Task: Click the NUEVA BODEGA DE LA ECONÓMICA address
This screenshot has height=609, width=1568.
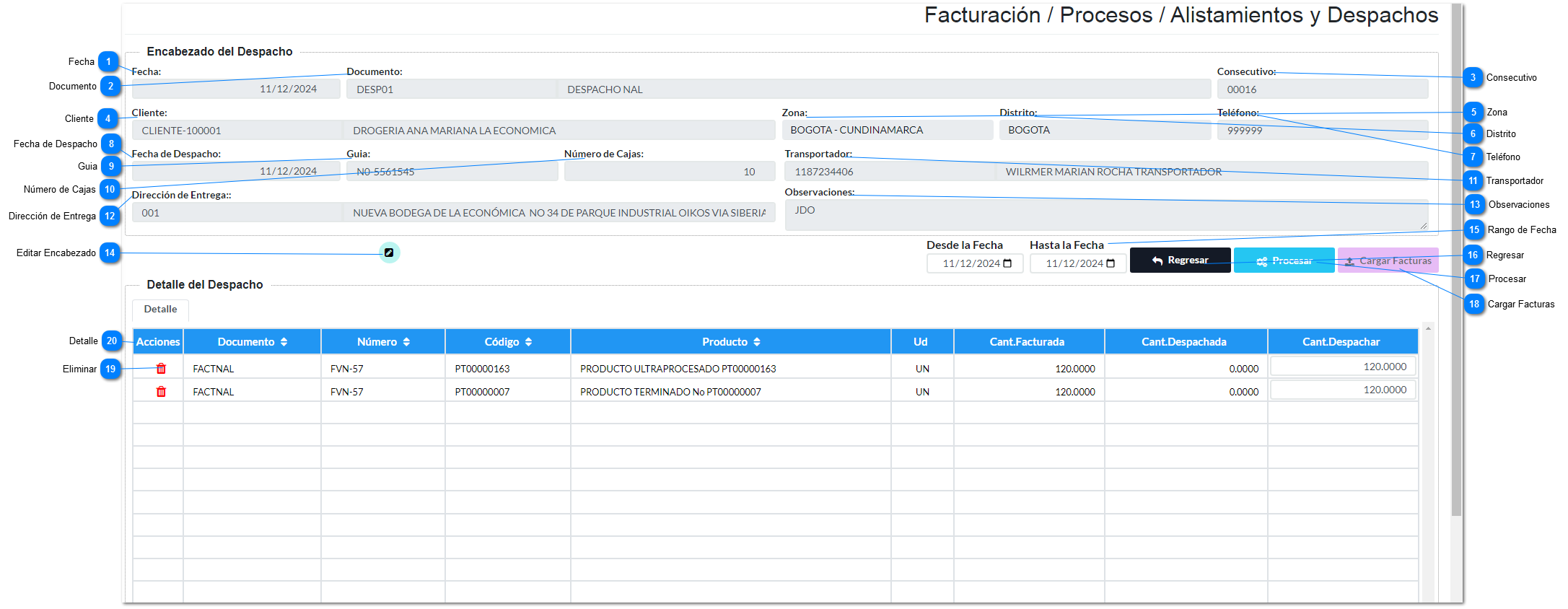Action: (559, 213)
